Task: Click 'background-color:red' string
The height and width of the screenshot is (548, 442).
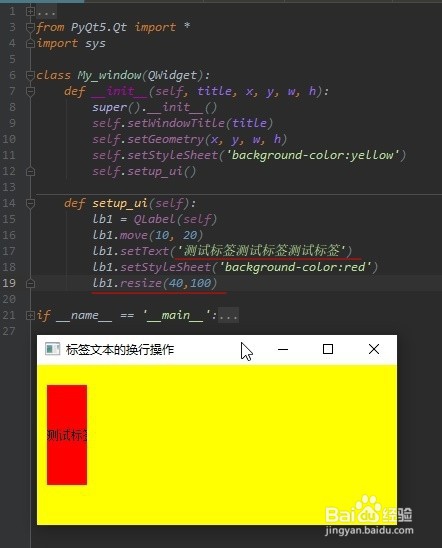Action: click(x=295, y=267)
